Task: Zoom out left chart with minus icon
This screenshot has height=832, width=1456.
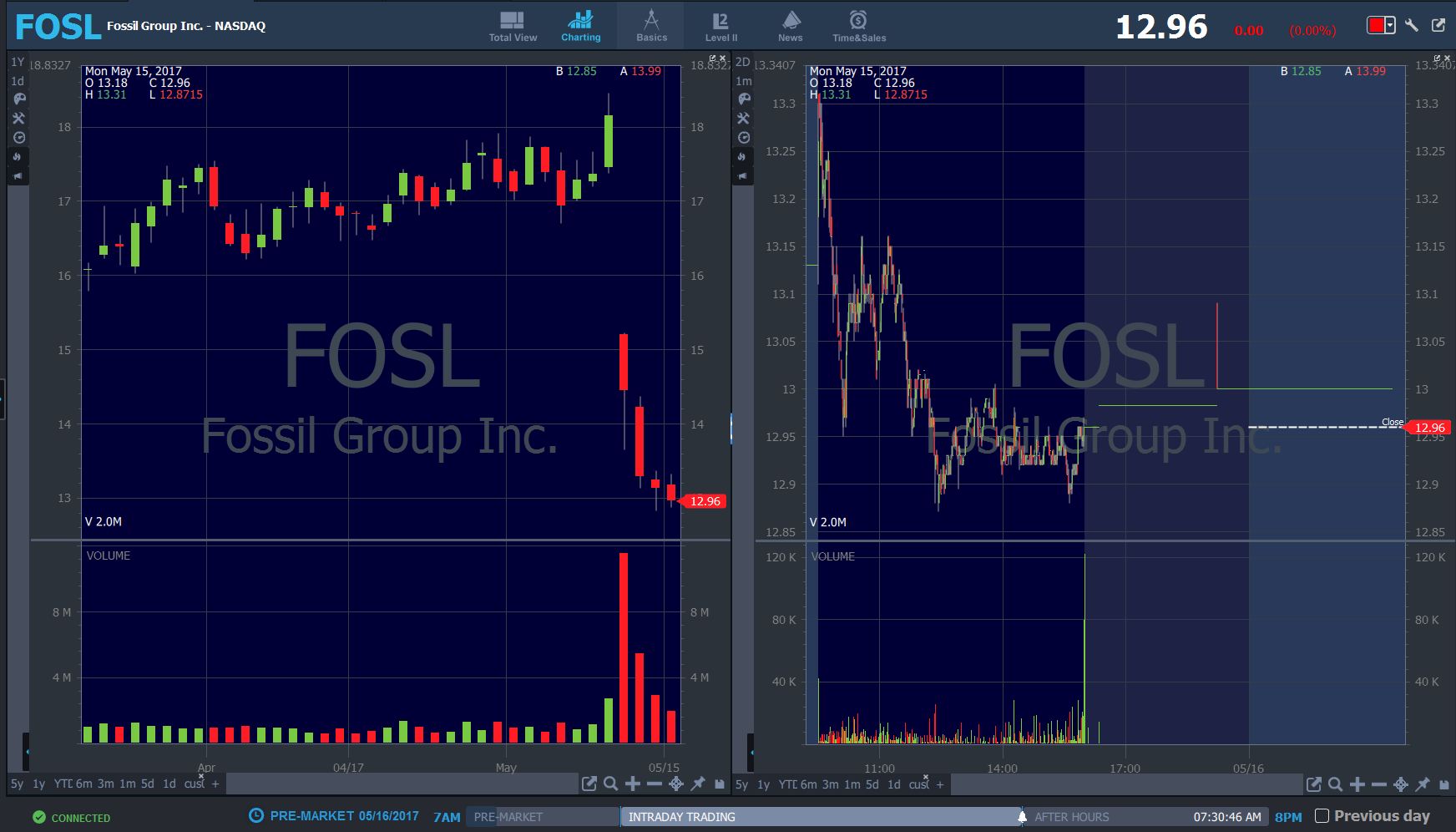Action: click(x=655, y=784)
